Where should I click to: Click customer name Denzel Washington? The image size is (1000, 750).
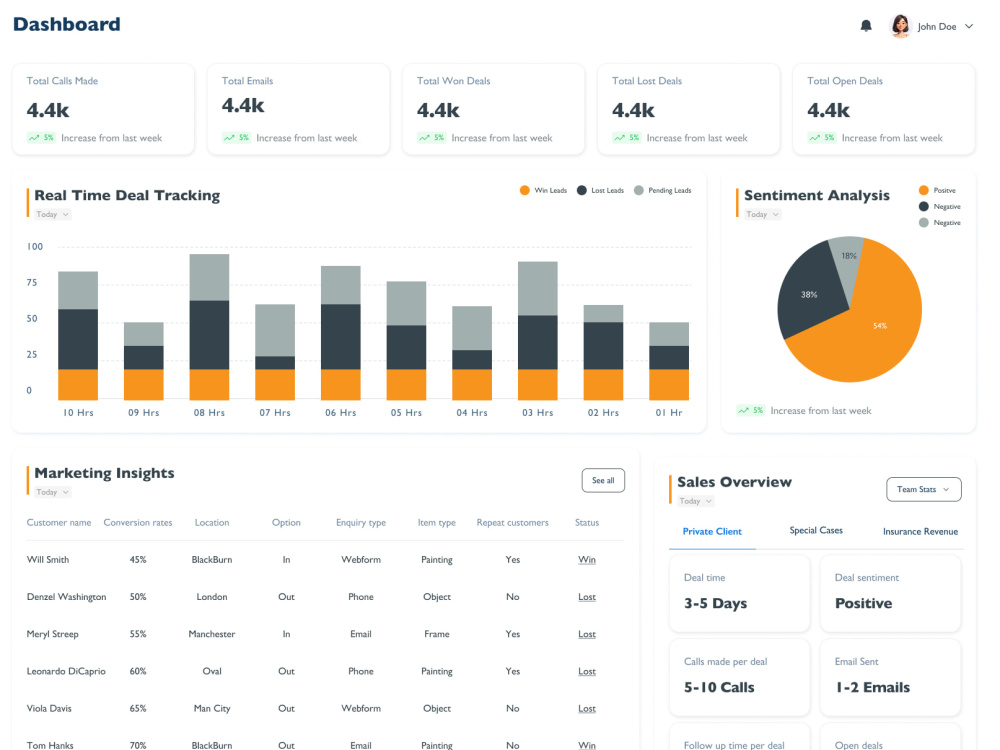coord(66,597)
